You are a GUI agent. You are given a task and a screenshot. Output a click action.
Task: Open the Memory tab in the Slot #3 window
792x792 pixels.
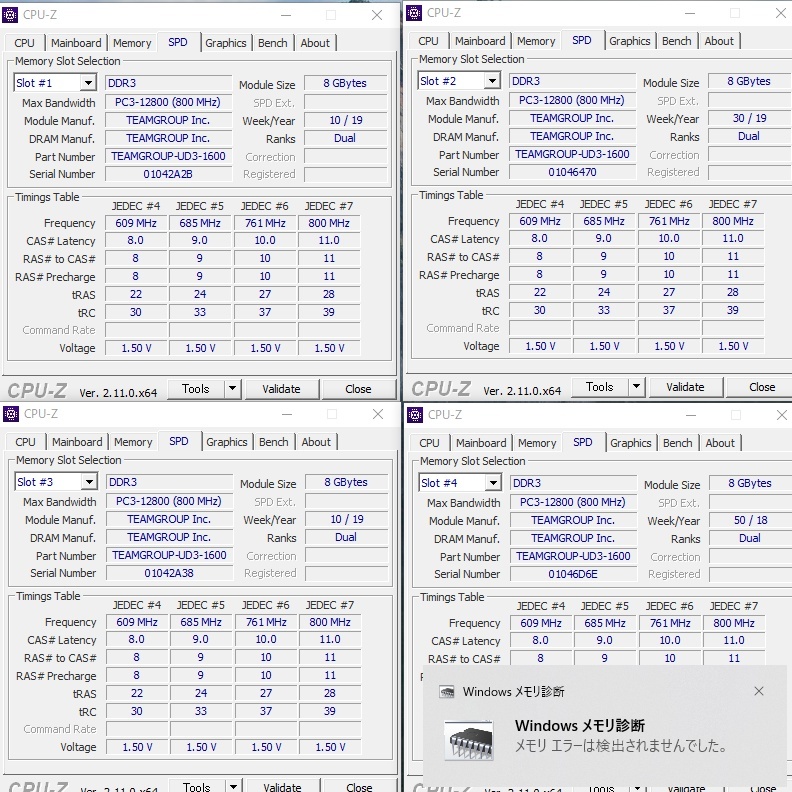coord(133,442)
